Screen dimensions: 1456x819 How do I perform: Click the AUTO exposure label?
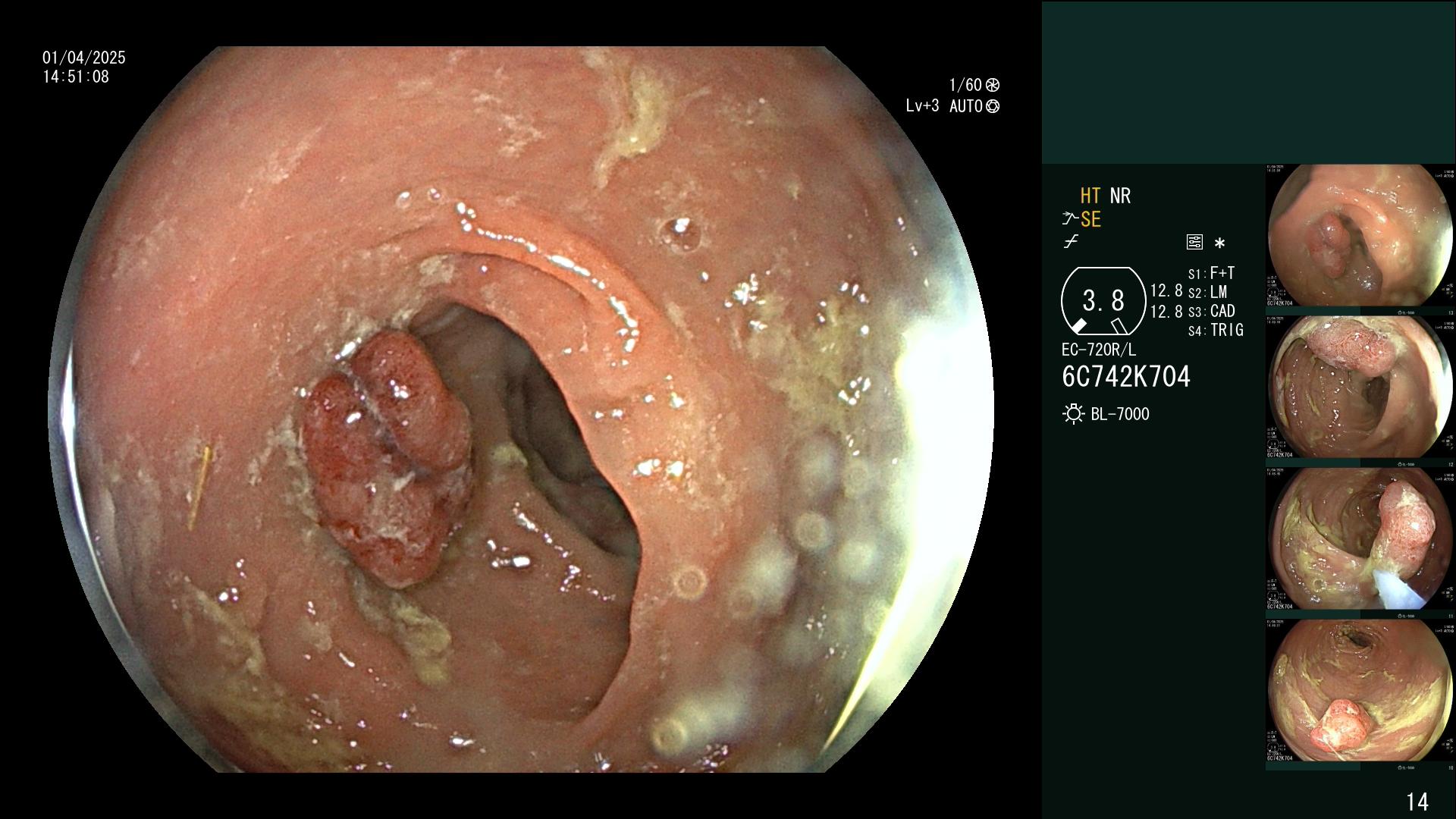click(x=966, y=106)
